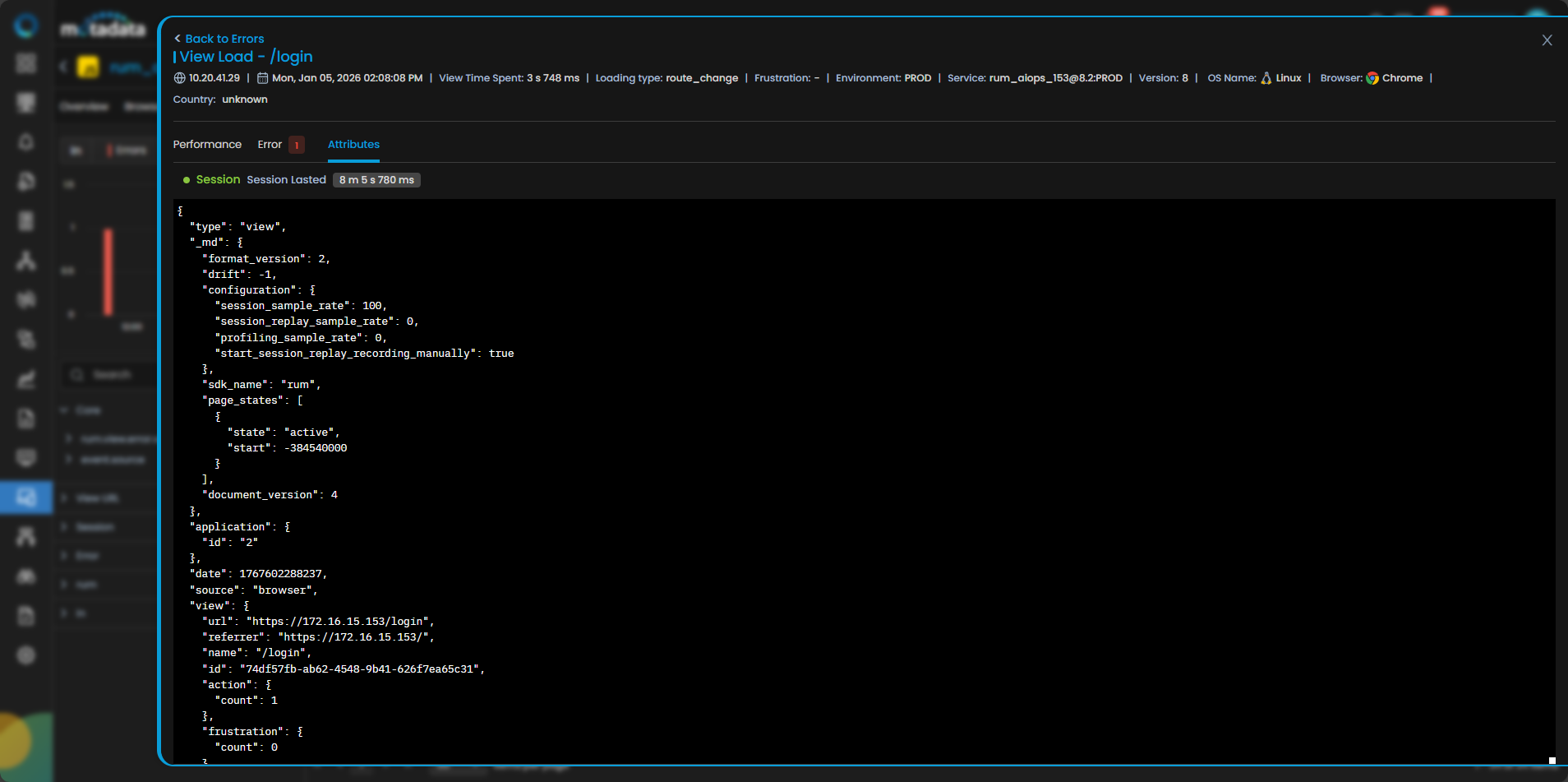The image size is (1568, 782).
Task: Click the 8 m 5 s 780 ms duration badge
Action: [376, 180]
